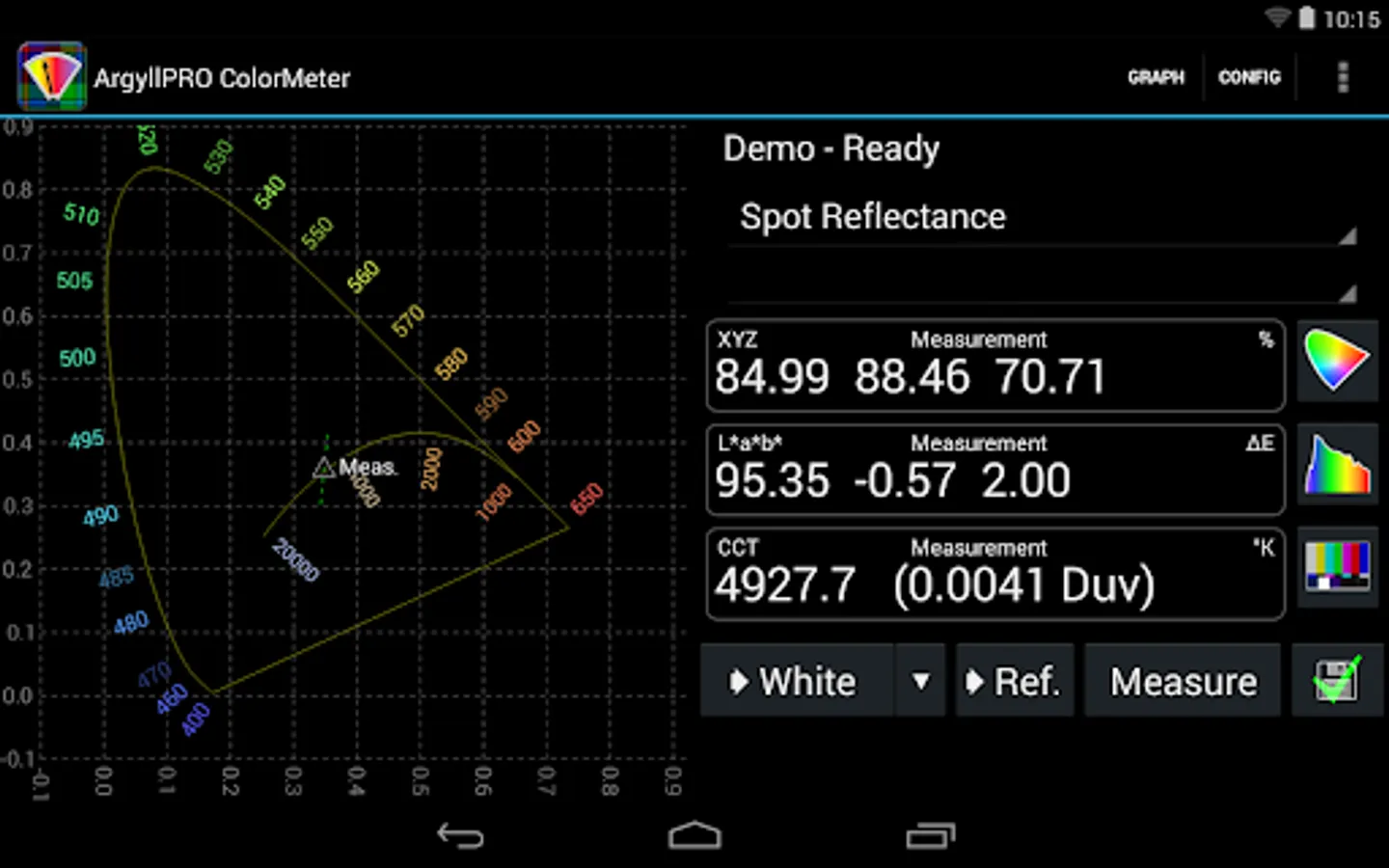Expand the Spot Reflectance mode dropdown

coord(1042,218)
